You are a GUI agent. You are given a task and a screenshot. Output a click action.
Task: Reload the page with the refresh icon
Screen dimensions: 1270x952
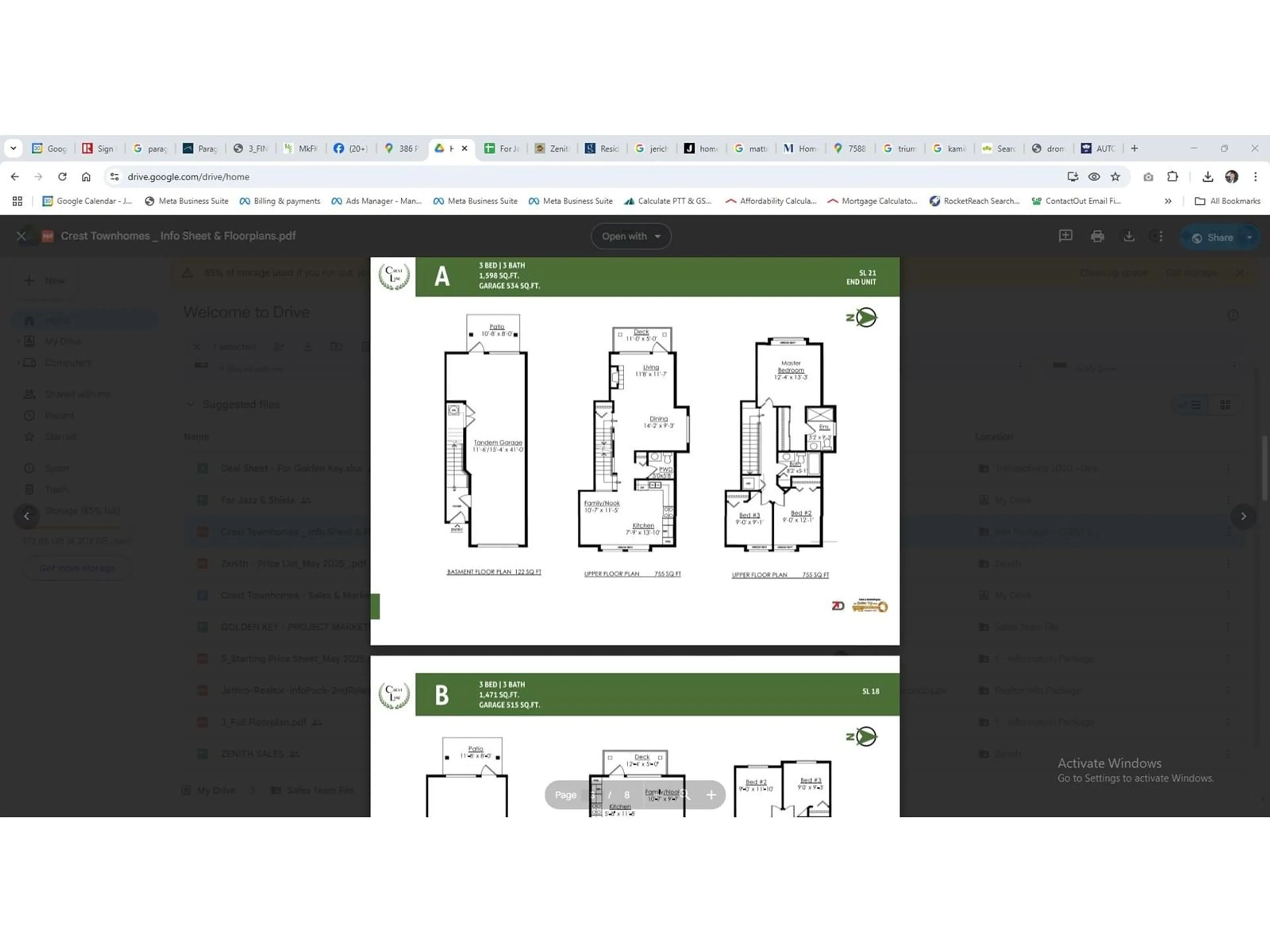pos(62,177)
